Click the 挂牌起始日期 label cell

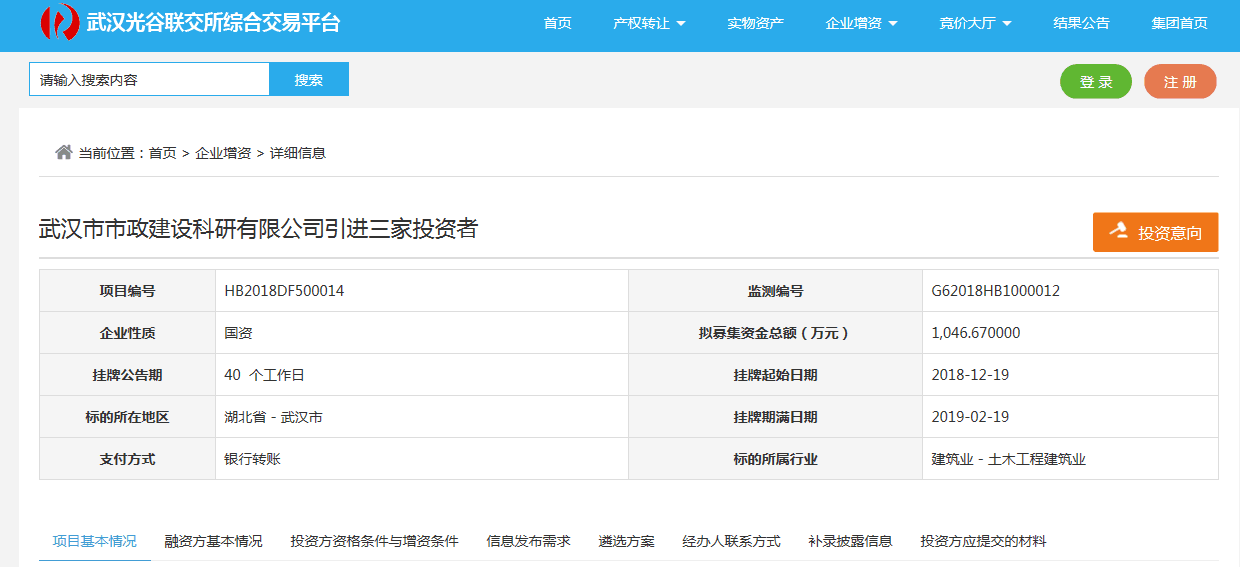click(x=776, y=375)
